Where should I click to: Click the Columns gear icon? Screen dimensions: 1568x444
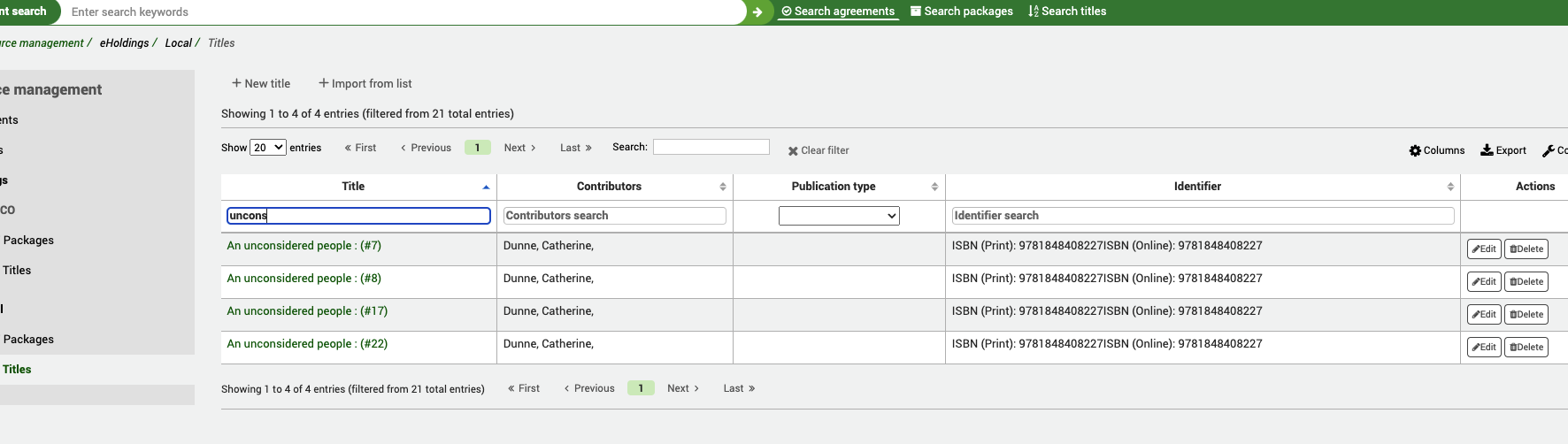[x=1415, y=150]
